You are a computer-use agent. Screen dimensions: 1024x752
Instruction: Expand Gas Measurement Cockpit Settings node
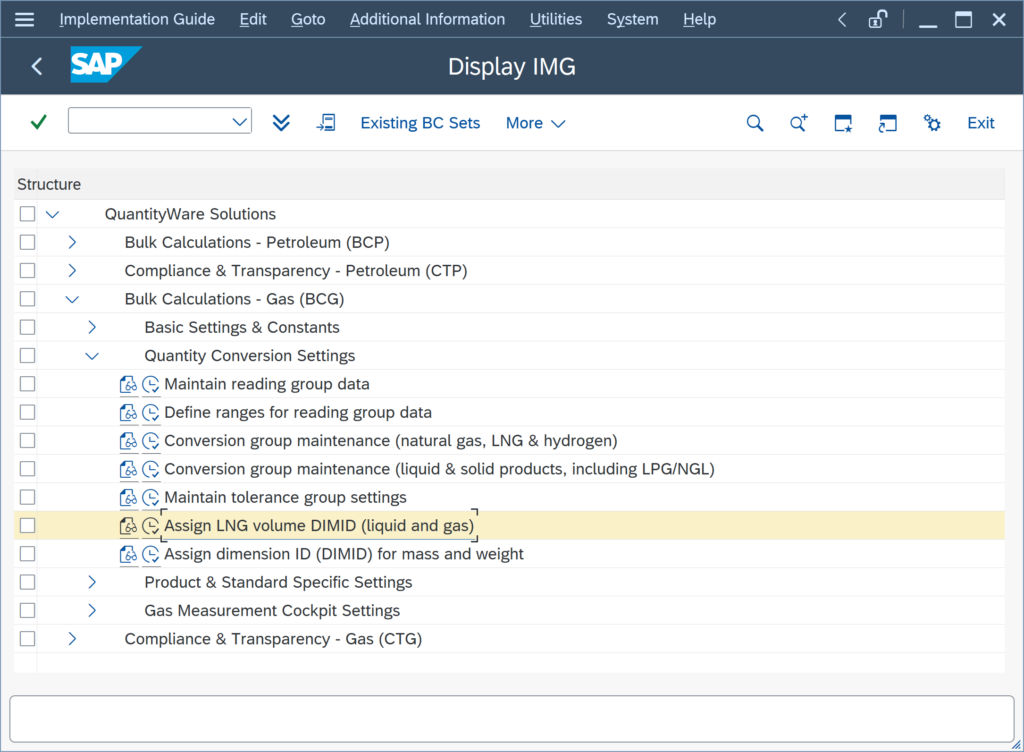click(91, 610)
